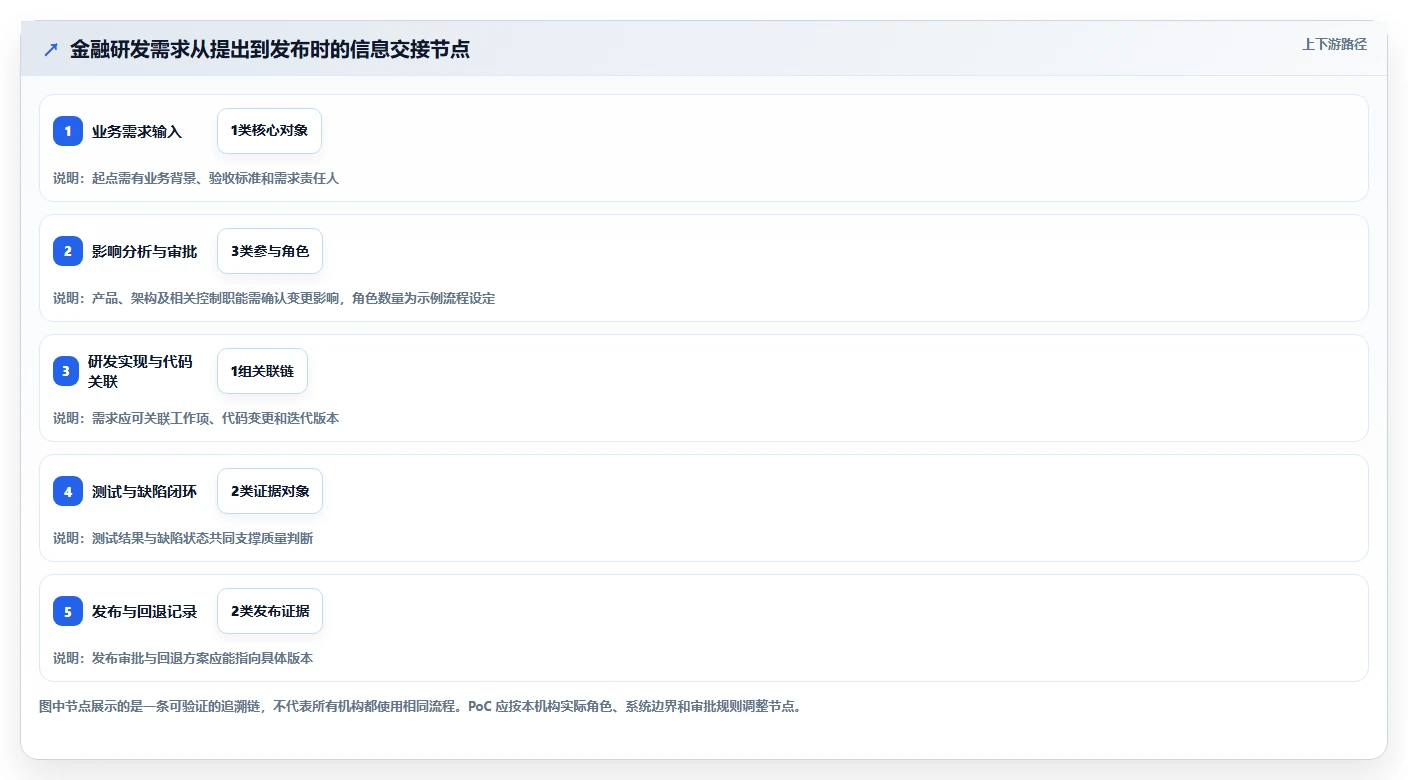Select the step 3 number badge
The image size is (1408, 780).
tap(68, 371)
